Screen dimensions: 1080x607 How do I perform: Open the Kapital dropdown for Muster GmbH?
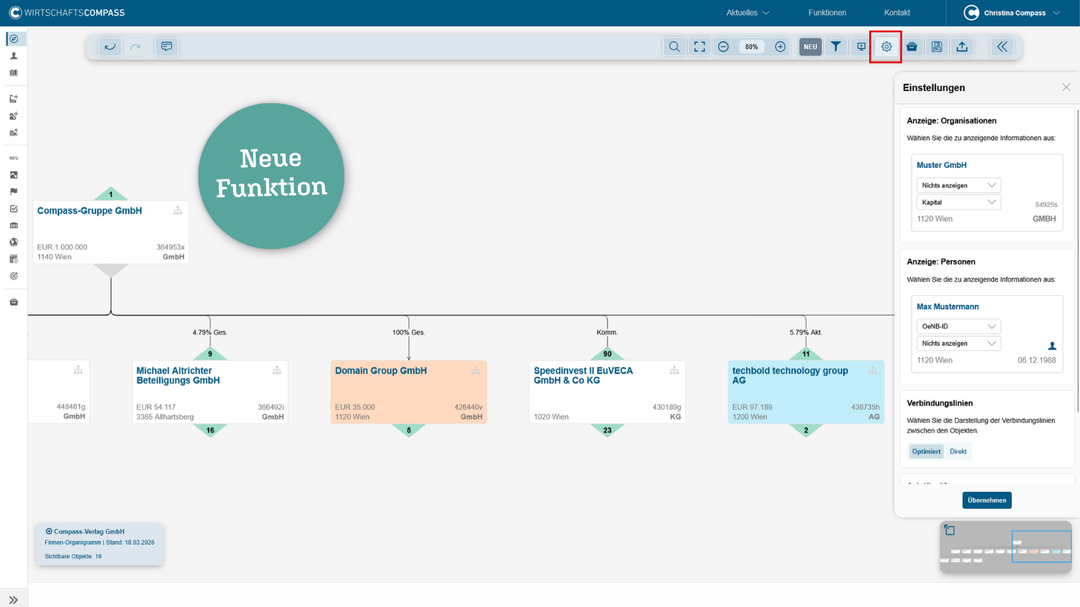coord(958,203)
